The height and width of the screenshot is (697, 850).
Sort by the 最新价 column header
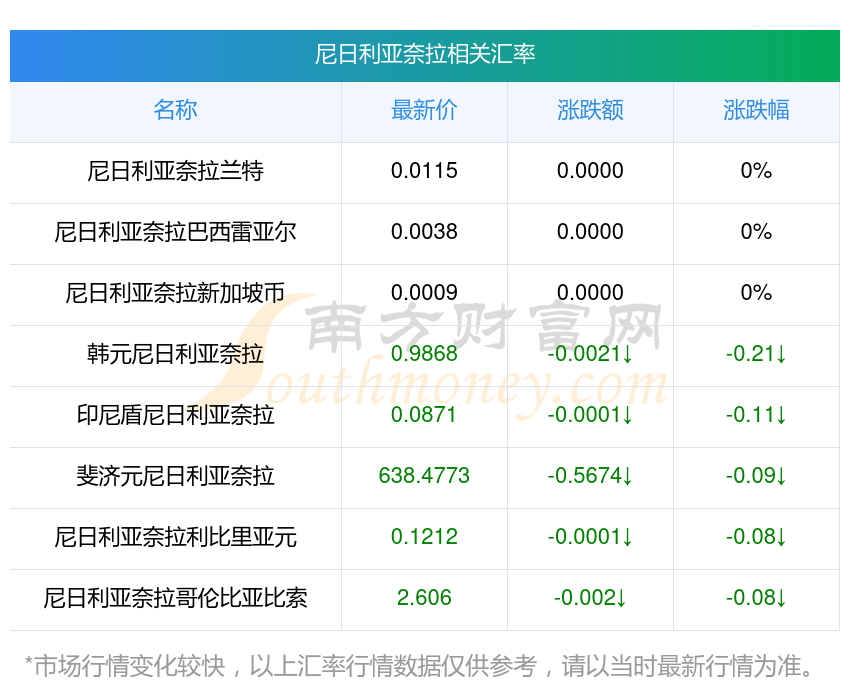click(424, 110)
